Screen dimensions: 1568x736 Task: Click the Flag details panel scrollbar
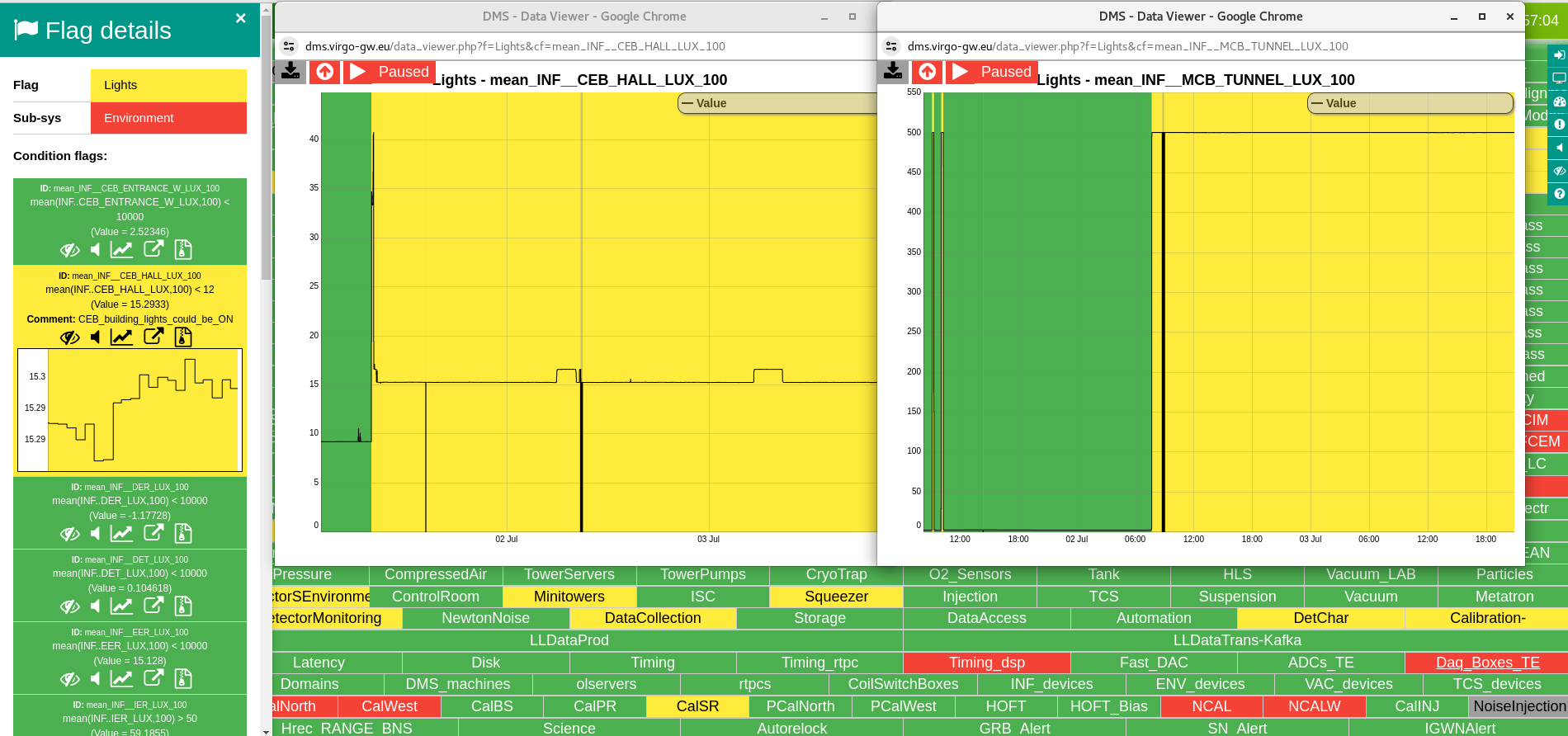[266, 149]
